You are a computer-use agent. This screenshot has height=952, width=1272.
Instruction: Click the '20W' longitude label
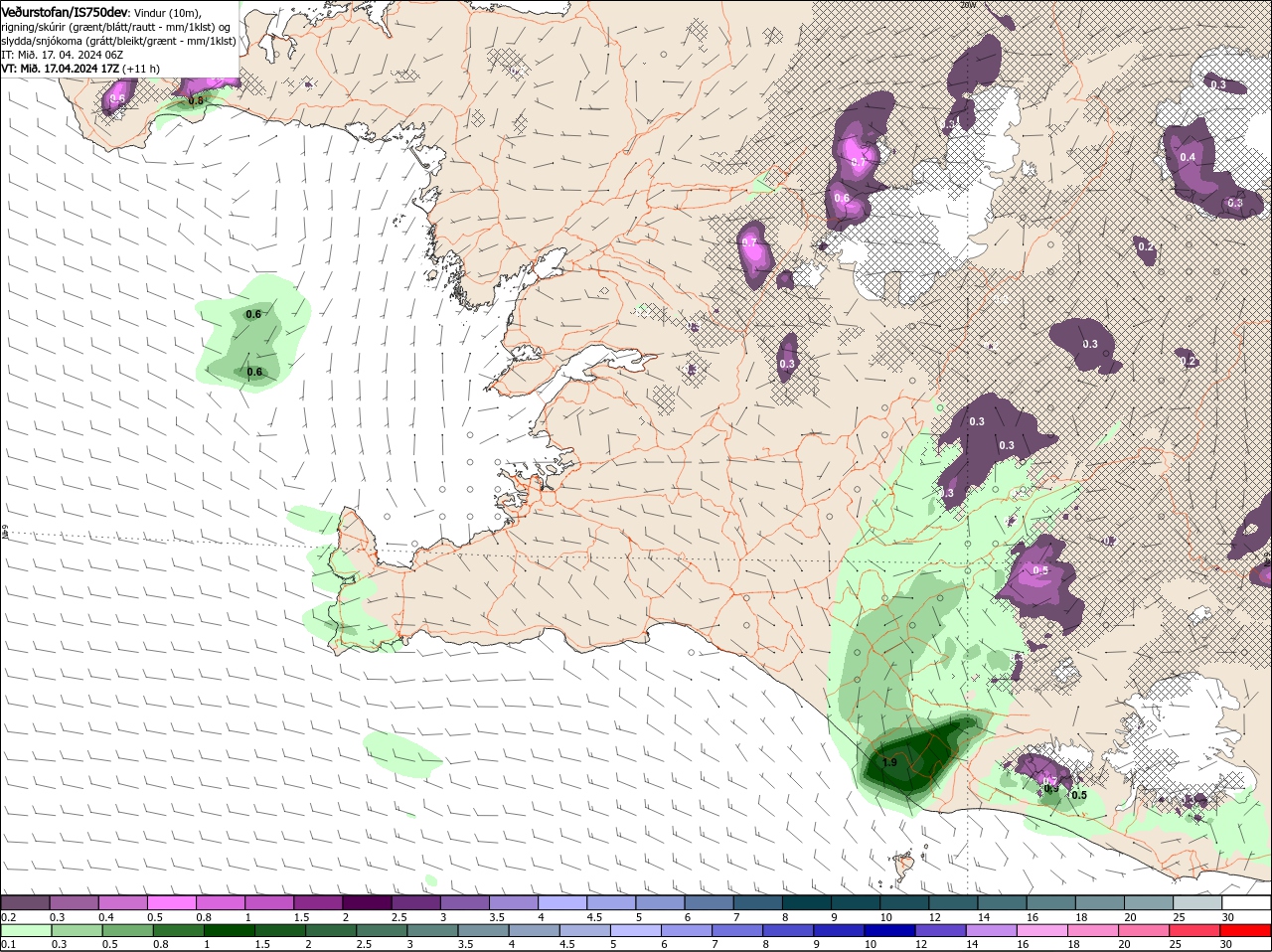[968, 5]
